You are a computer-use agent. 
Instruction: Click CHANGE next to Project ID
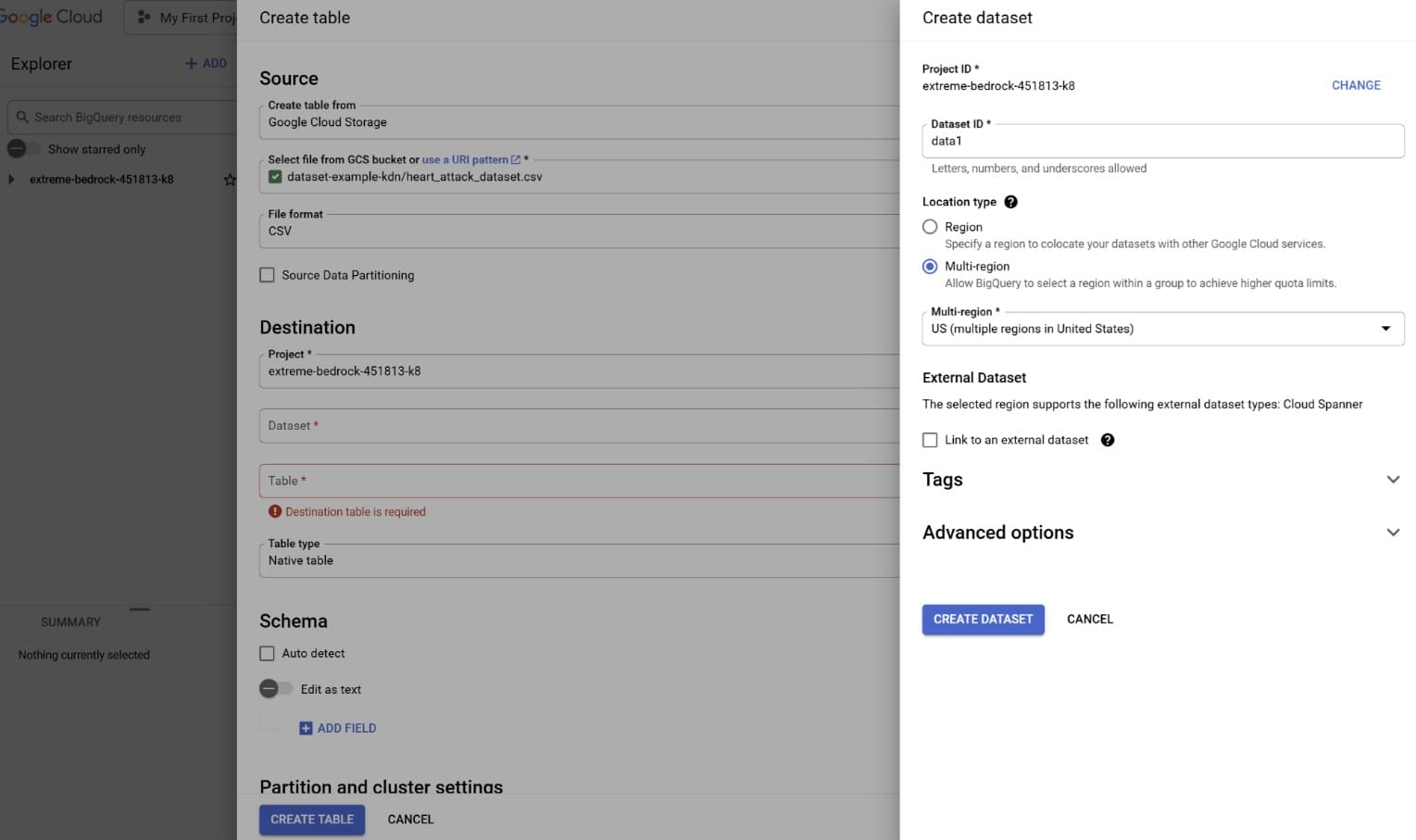pyautogui.click(x=1356, y=85)
